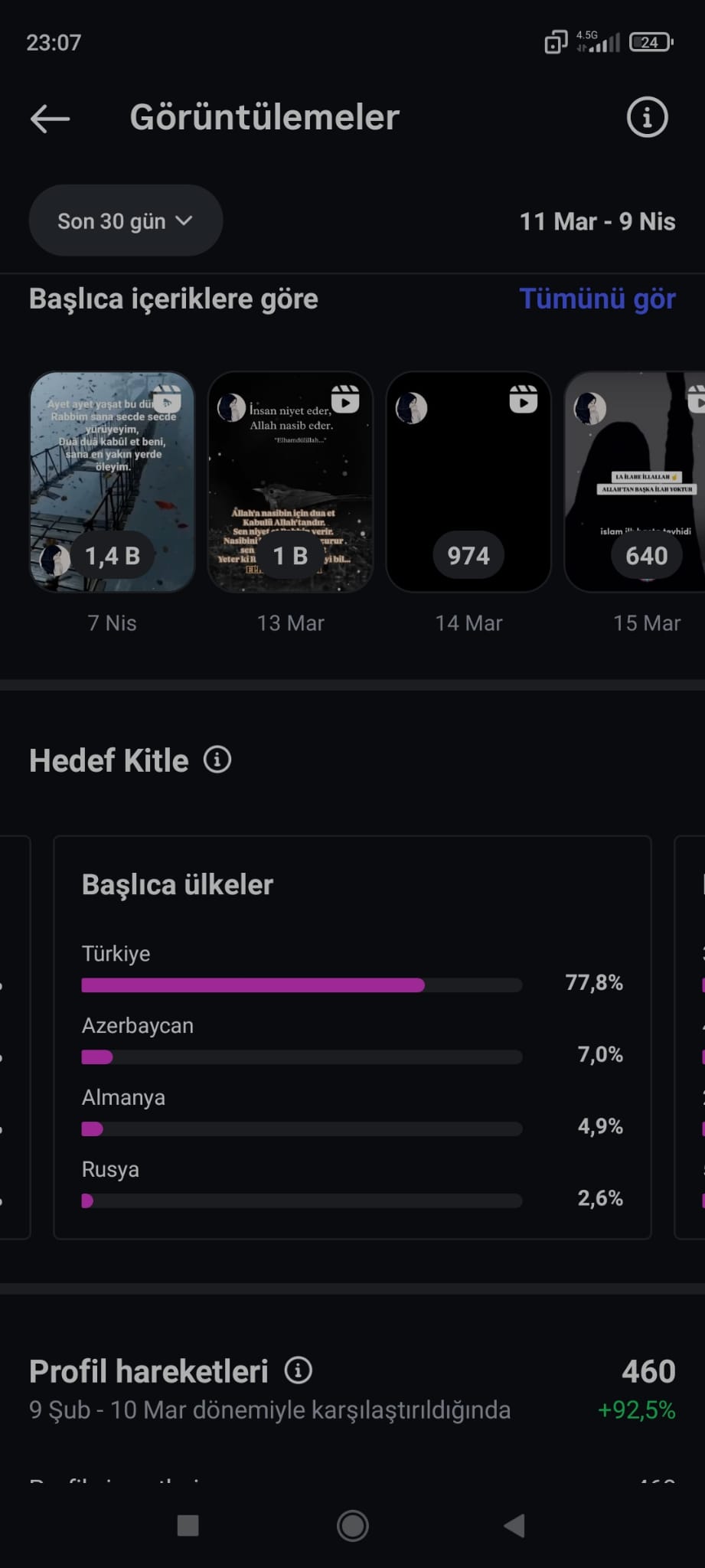Tap the 1 B view count badge
705x1568 pixels.
(291, 556)
